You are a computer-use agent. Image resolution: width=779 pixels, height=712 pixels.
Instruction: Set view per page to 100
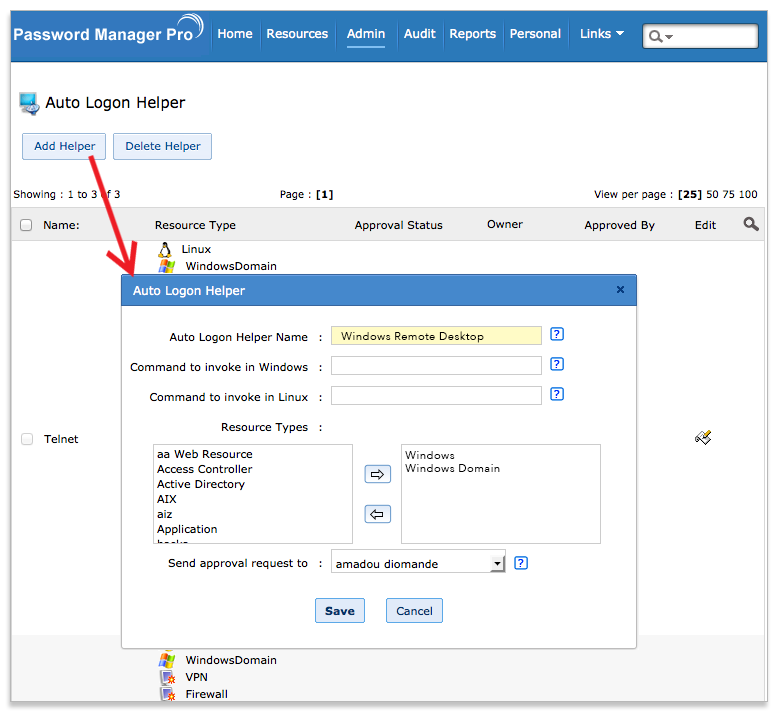pyautogui.click(x=748, y=194)
